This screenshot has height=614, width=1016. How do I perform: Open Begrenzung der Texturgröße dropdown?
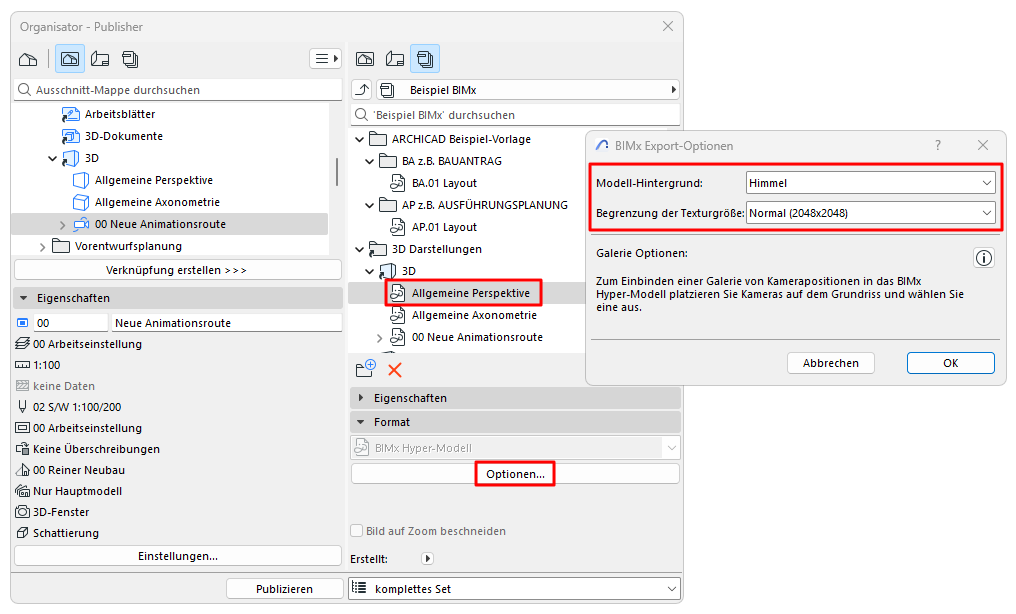click(870, 213)
